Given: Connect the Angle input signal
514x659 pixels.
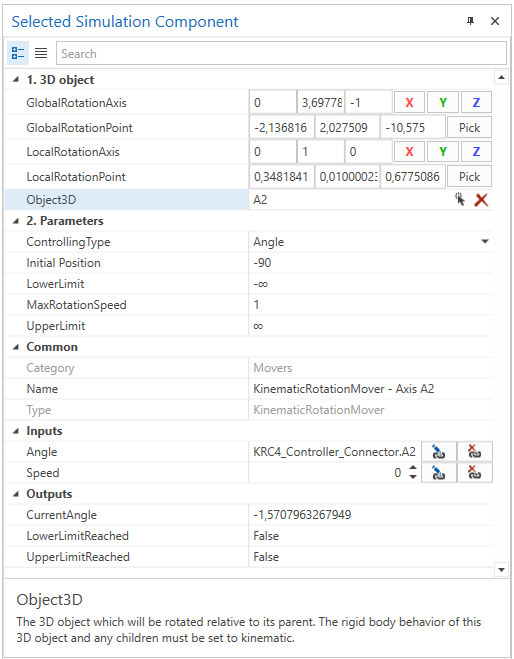Looking at the screenshot, I should [438, 452].
